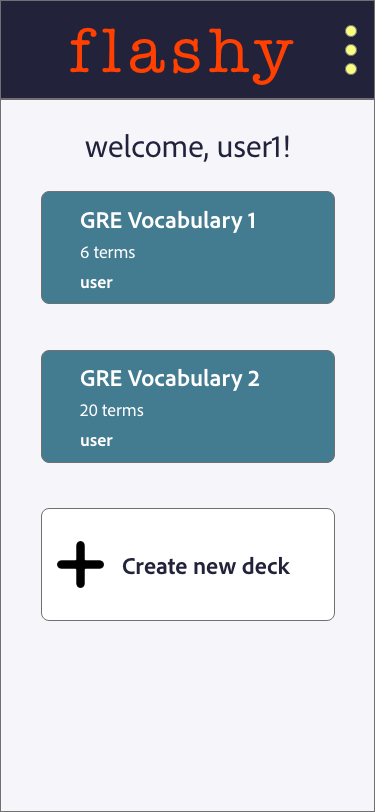This screenshot has height=812, width=375.
Task: Open the GRE Vocabulary 2 deck card
Action: (188, 407)
